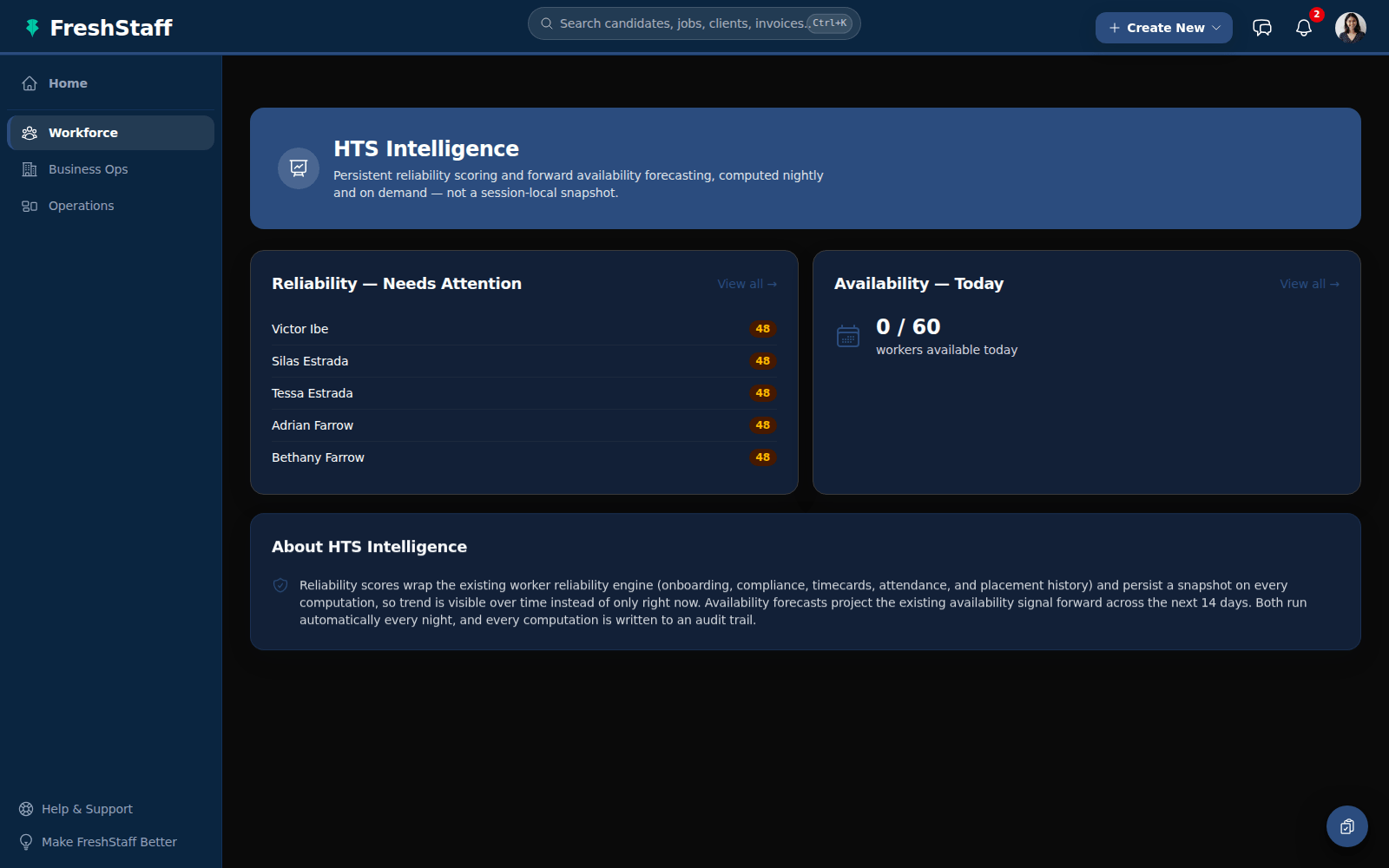Click the About HTS Intelligence heading
Image resolution: width=1389 pixels, height=868 pixels.
pyautogui.click(x=369, y=547)
